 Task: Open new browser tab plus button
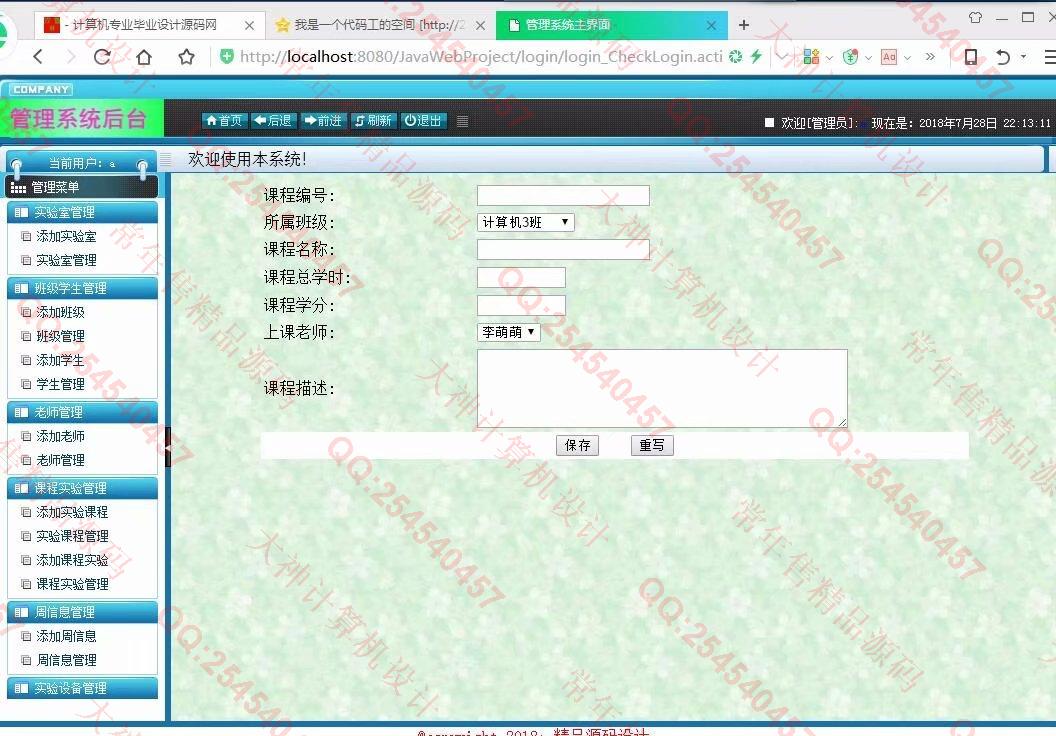tap(744, 25)
